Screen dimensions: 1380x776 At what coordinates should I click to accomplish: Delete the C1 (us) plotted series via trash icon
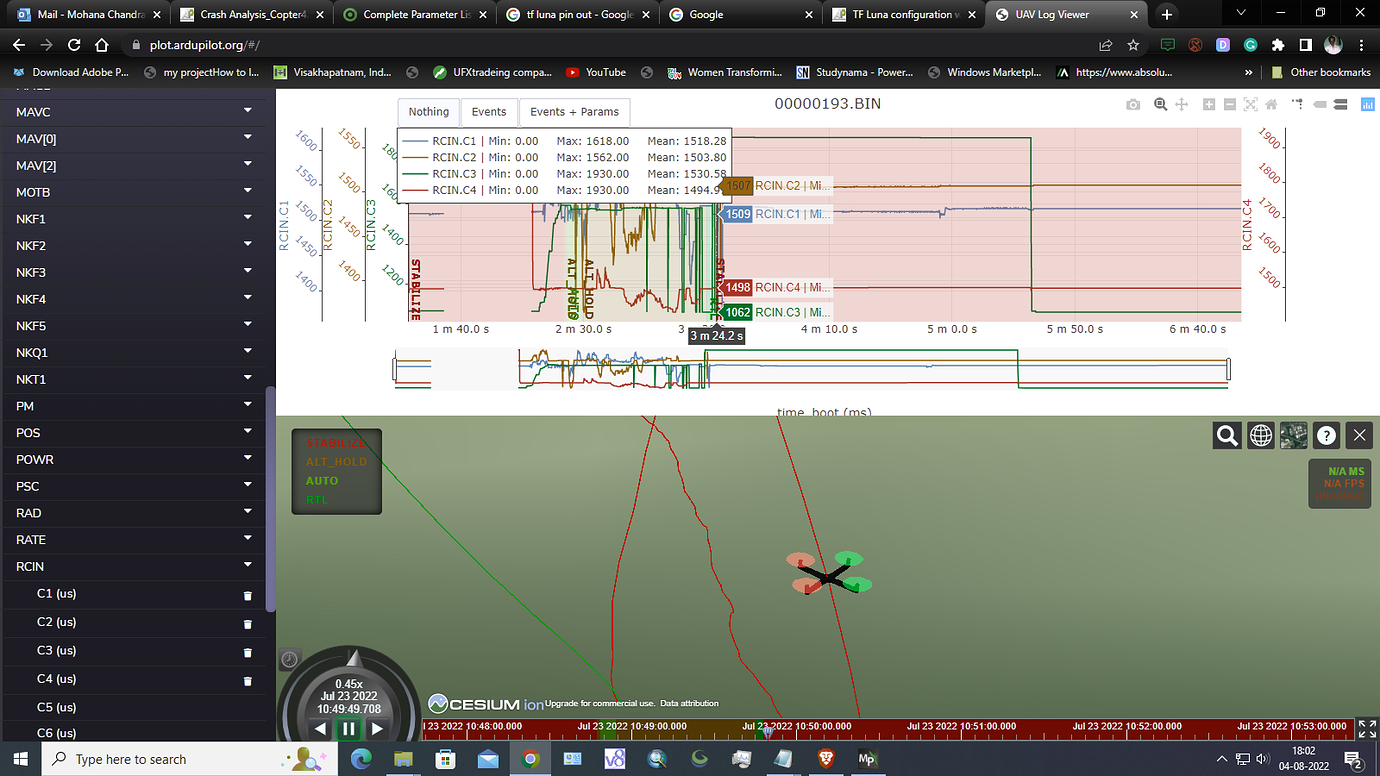click(x=246, y=594)
